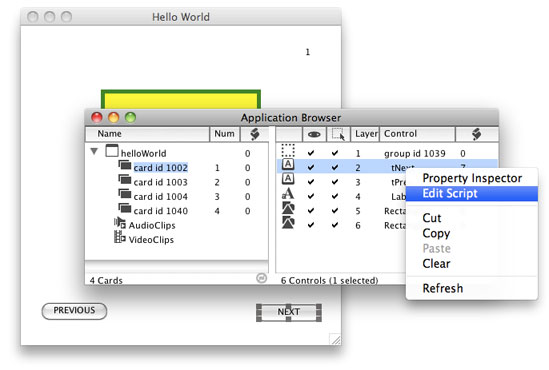Click the VideoClips filmstrip icon
The width and height of the screenshot is (549, 370).
pyautogui.click(x=120, y=237)
